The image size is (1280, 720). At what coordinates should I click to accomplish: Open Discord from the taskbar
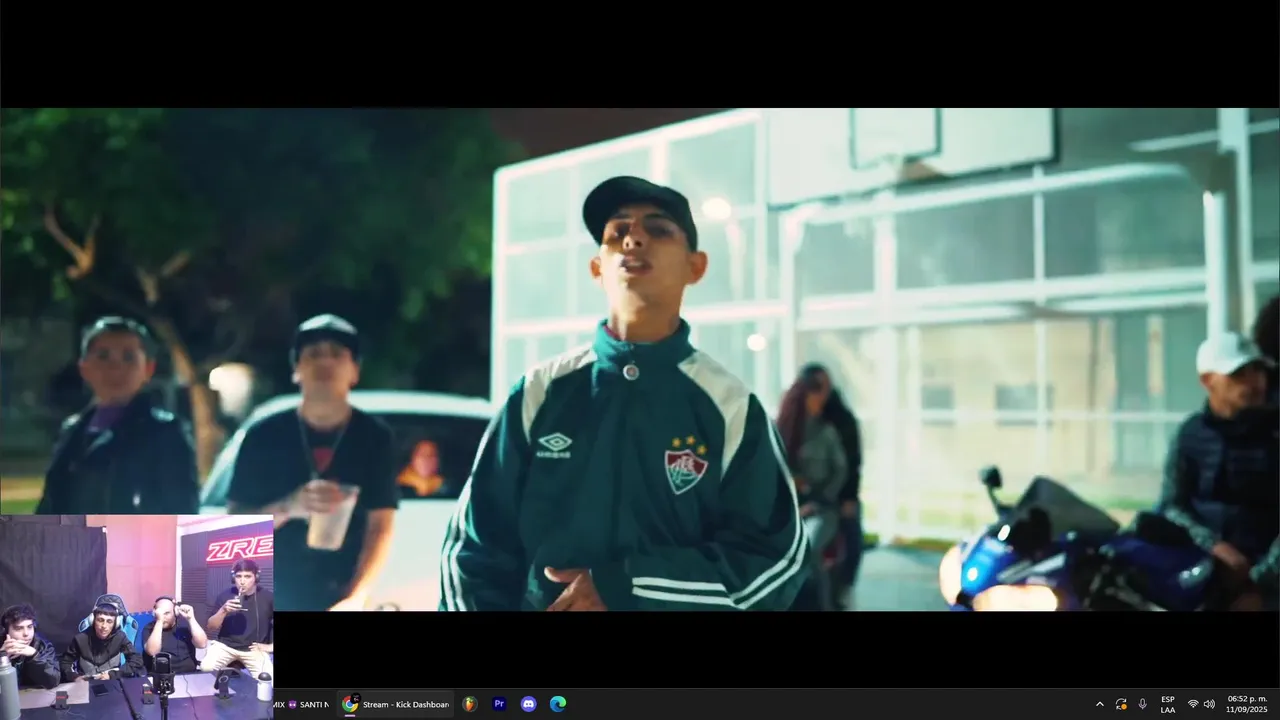[x=528, y=704]
